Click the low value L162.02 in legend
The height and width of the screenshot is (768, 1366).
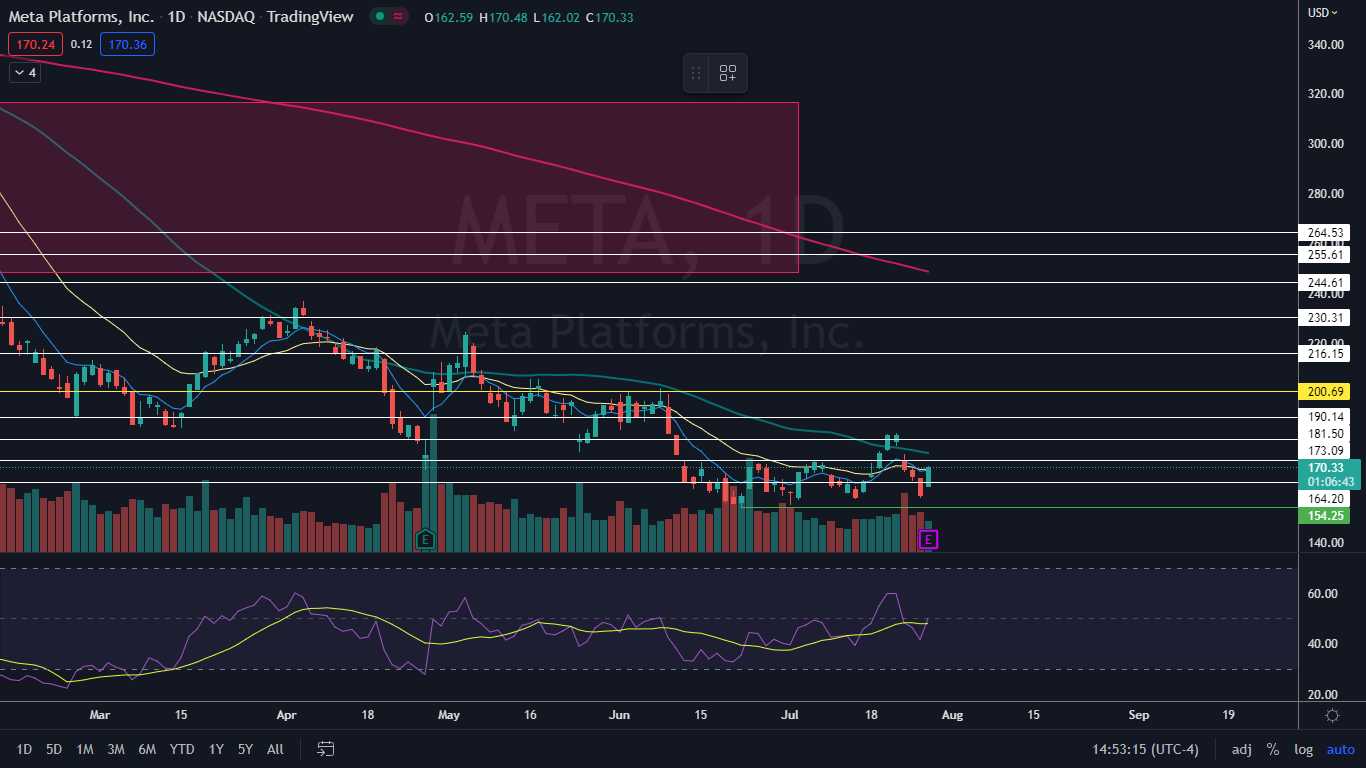coord(556,18)
